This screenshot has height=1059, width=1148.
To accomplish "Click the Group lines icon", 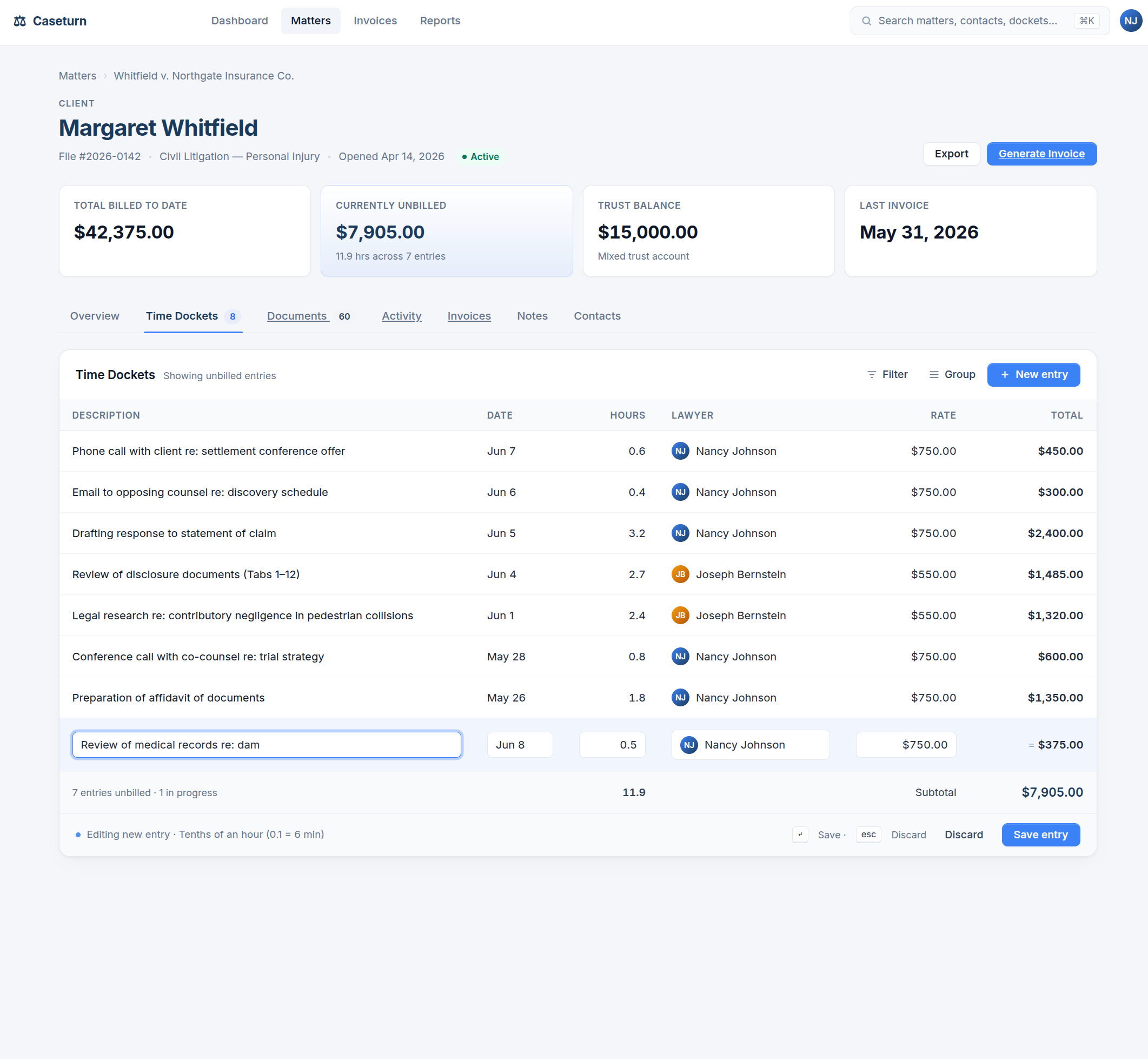I will pos(934,375).
